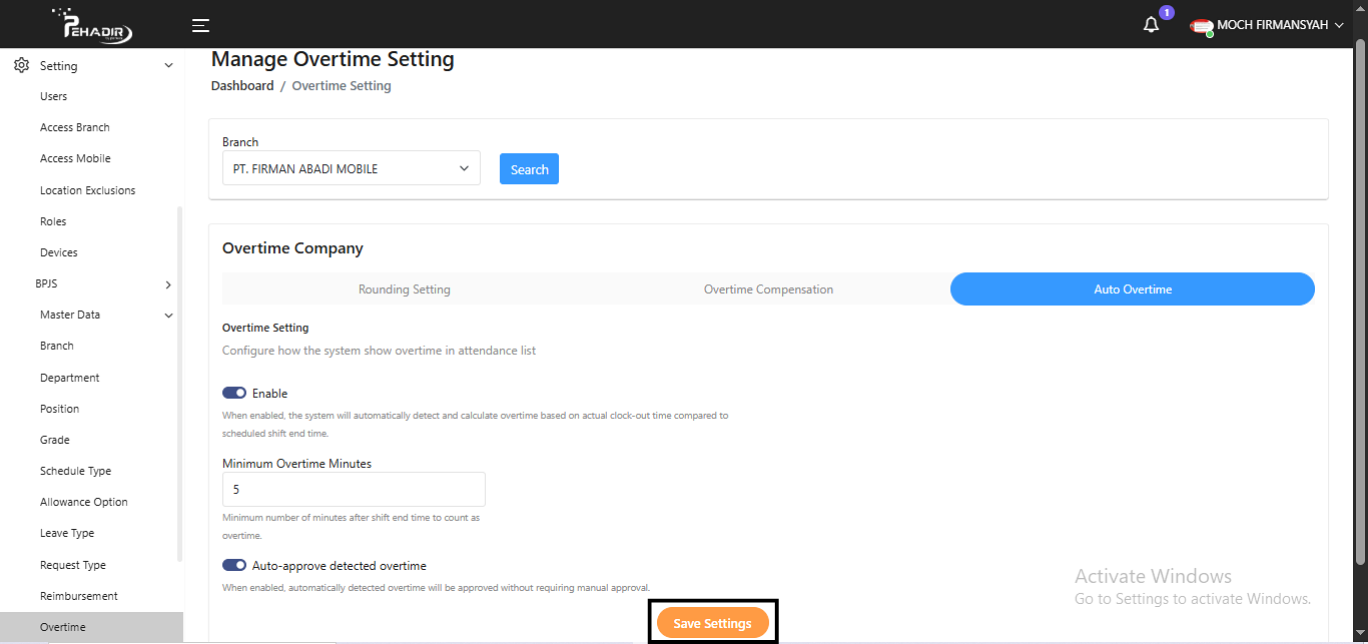This screenshot has width=1368, height=644.
Task: Expand the BPJS submenu
Action: [168, 284]
